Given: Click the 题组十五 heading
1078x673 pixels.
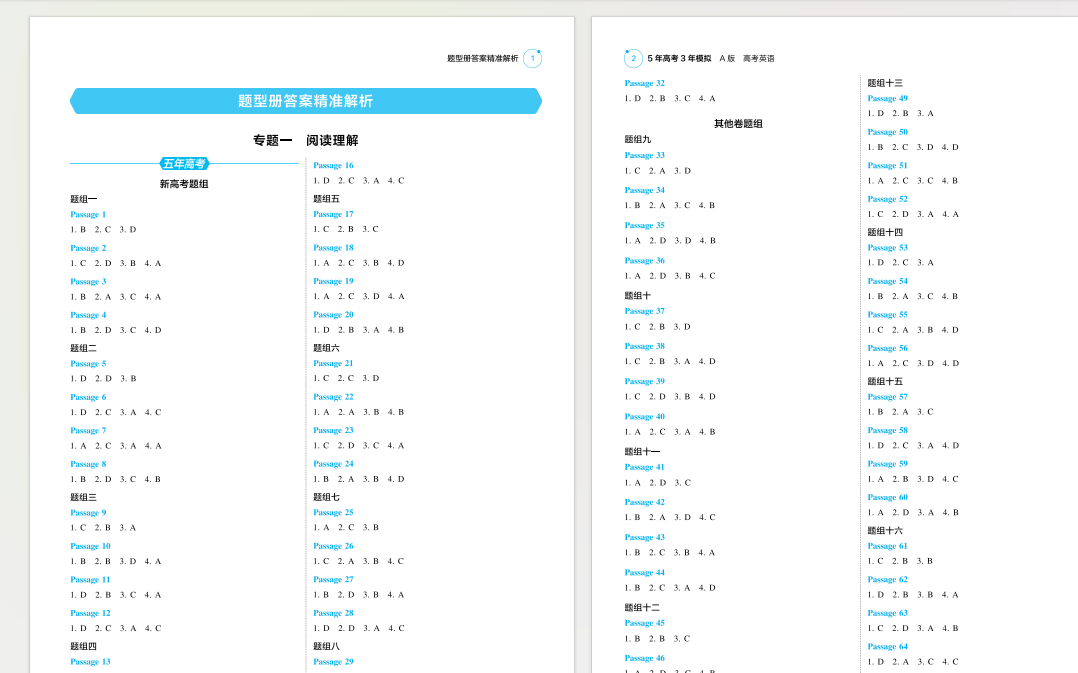Looking at the screenshot, I should 885,382.
